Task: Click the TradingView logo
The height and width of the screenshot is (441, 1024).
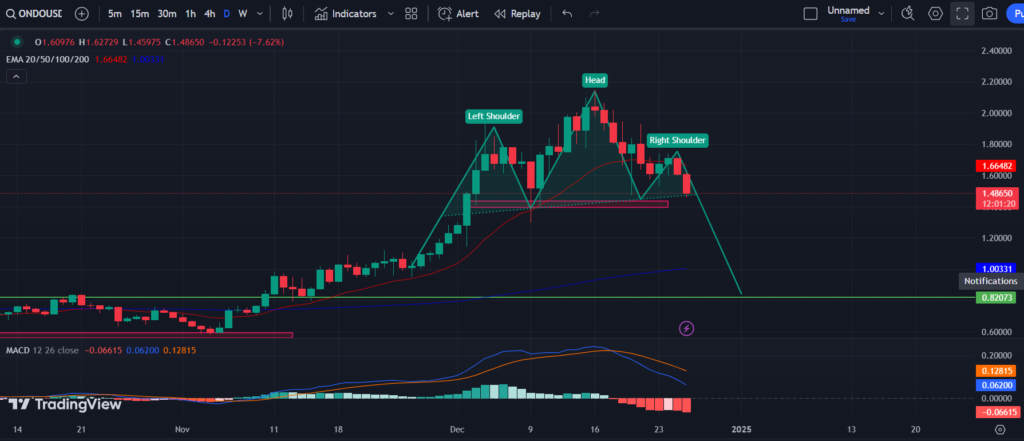Action: [65, 404]
